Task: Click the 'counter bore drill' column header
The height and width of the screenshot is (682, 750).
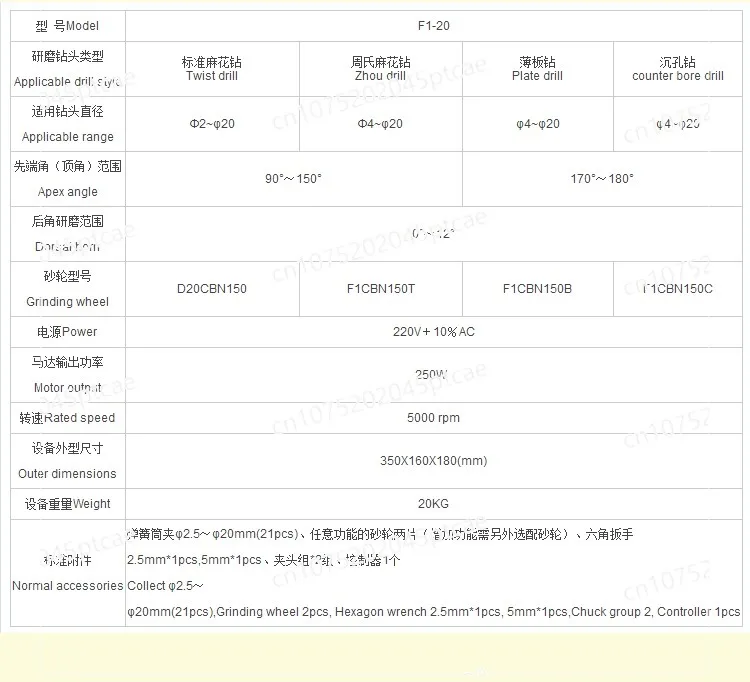Action: coord(678,69)
